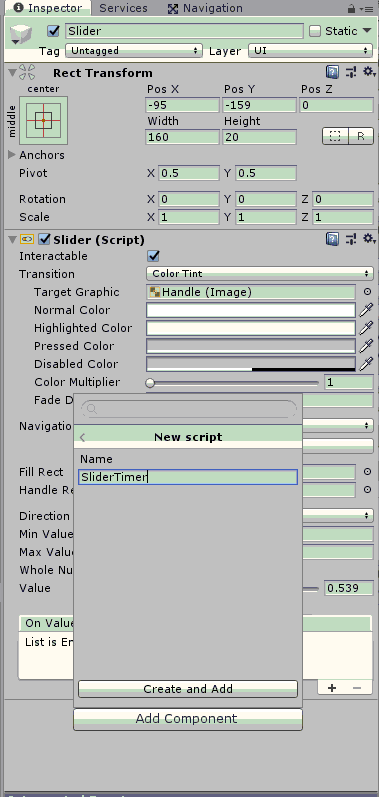The image size is (379, 797).
Task: Open the Transition Color Tint dropdown
Action: pos(260,274)
